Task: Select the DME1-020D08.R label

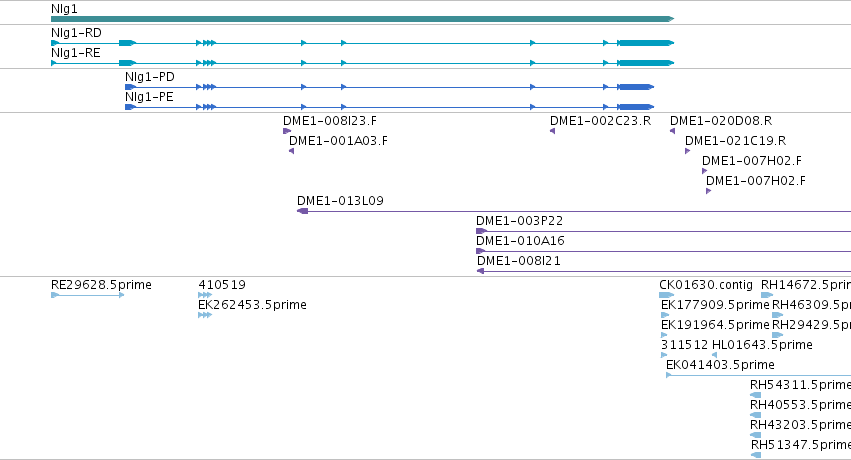Action: [x=721, y=121]
